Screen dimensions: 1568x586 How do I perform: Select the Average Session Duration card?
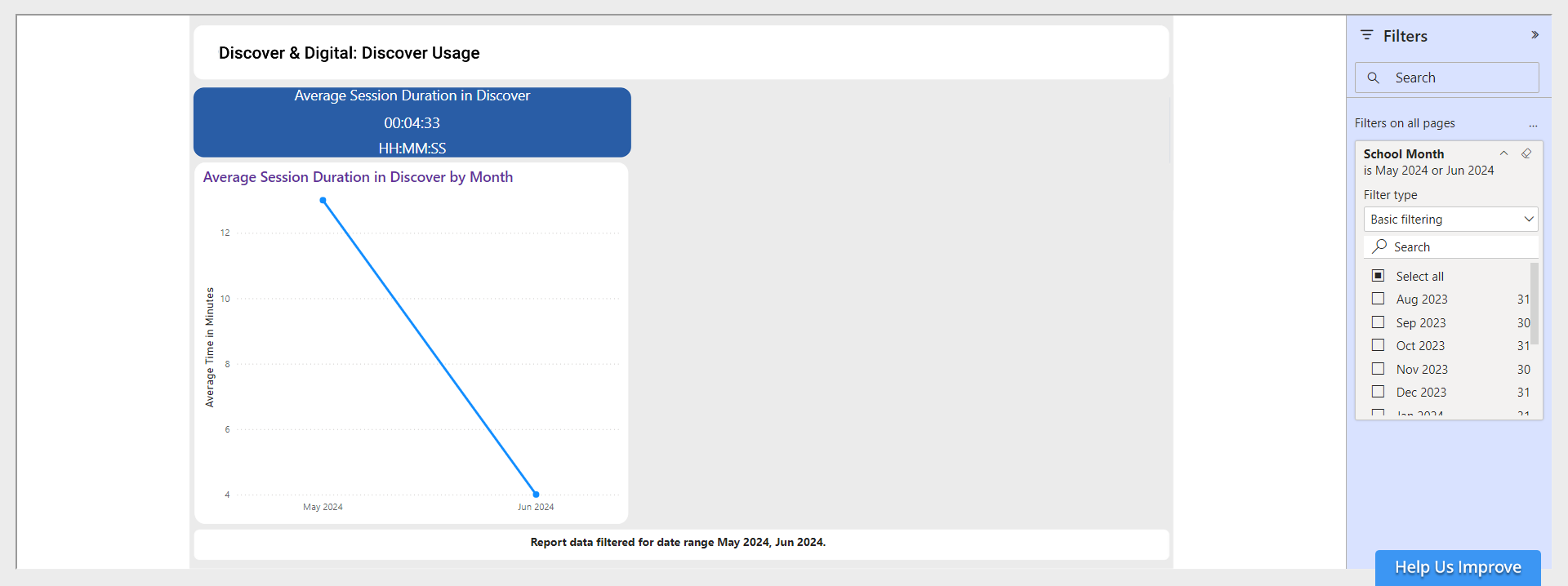click(x=412, y=122)
